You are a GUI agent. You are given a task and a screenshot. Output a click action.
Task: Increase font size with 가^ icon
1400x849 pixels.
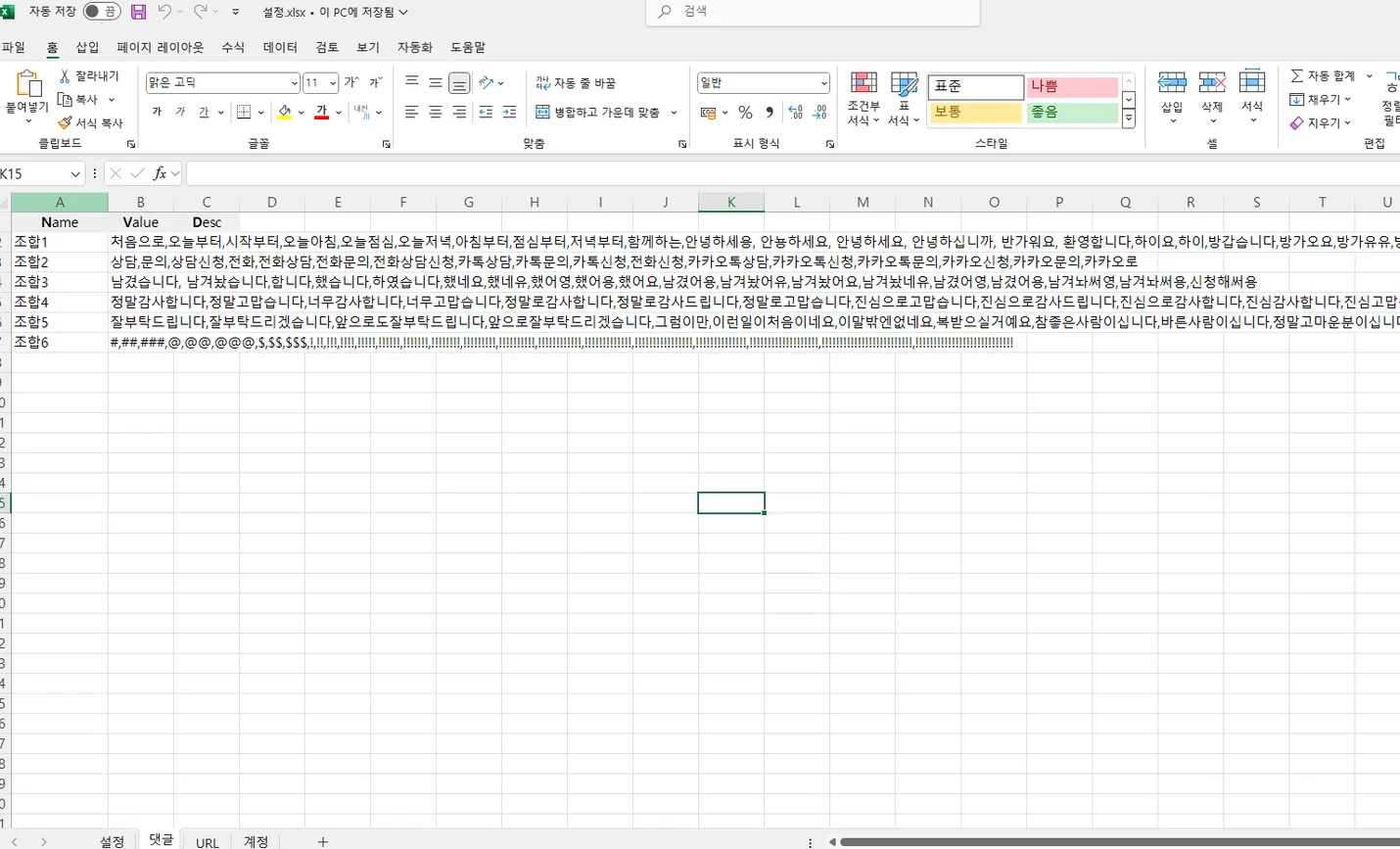pos(351,83)
